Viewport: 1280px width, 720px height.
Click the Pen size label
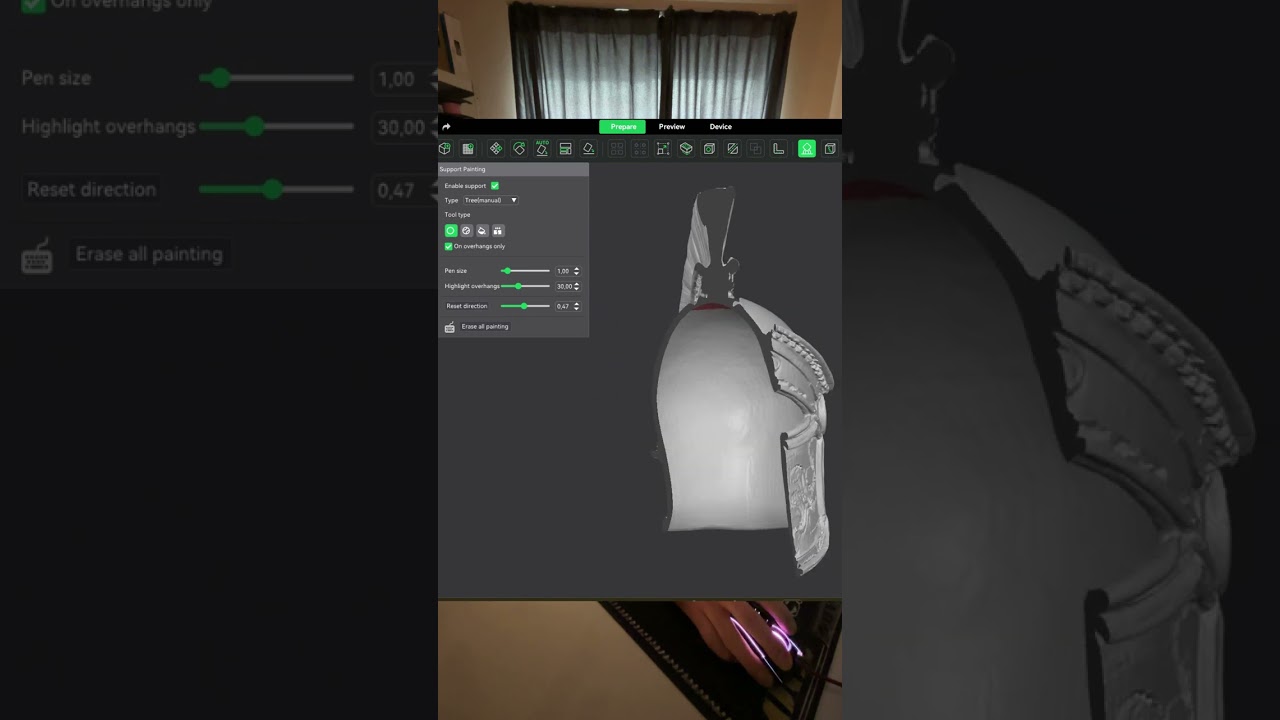[x=456, y=271]
